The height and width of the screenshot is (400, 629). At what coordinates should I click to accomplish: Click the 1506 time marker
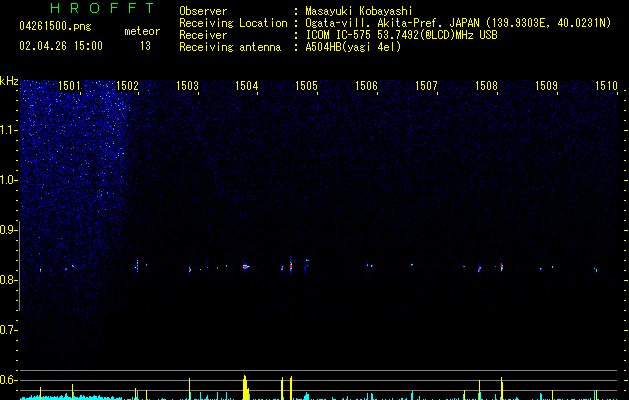(x=366, y=86)
